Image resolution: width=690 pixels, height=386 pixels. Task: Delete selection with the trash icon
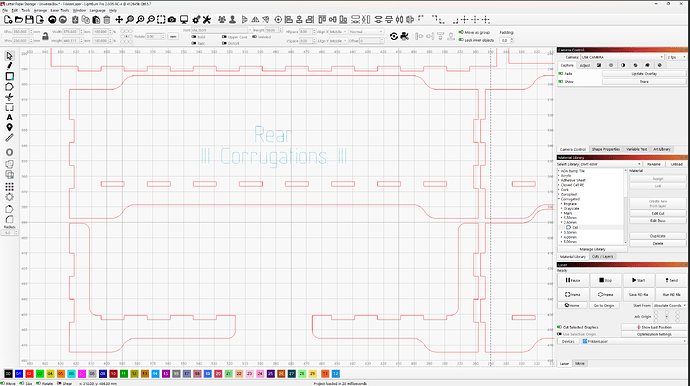click(x=106, y=20)
